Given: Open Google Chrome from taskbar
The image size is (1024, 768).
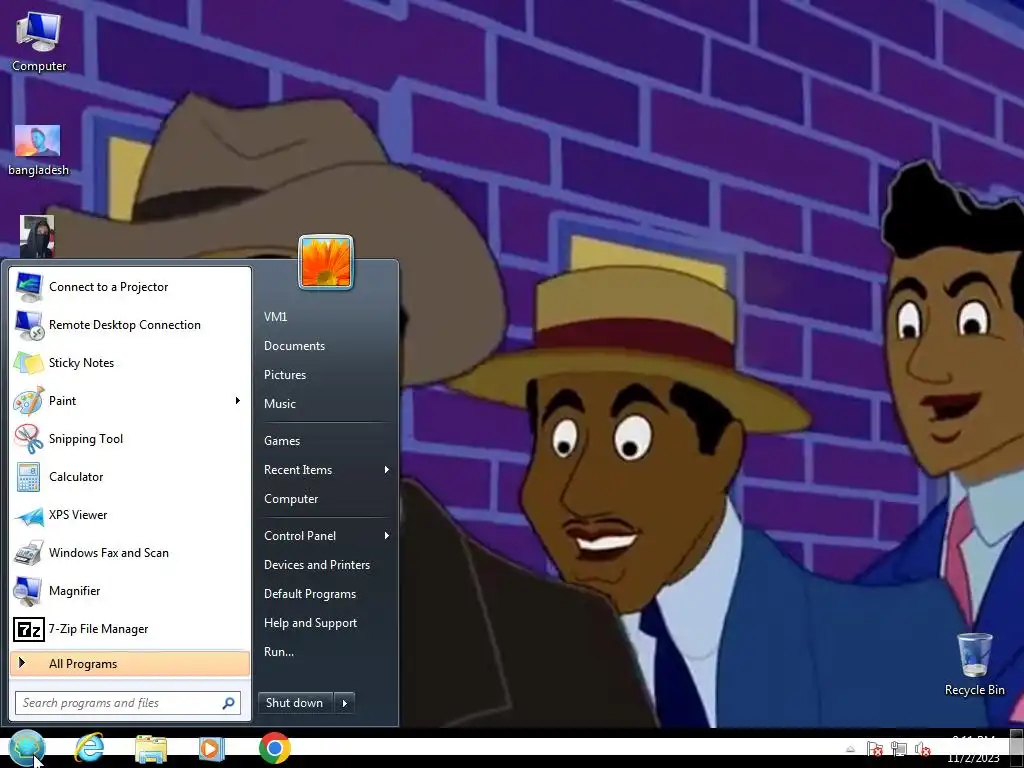Looking at the screenshot, I should tap(274, 748).
